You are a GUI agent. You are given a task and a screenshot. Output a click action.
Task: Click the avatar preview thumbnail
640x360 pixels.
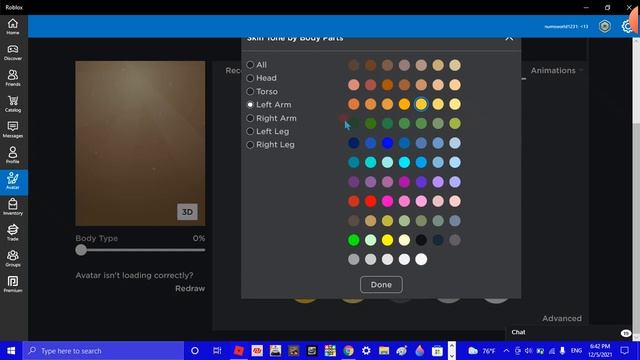[x=140, y=143]
